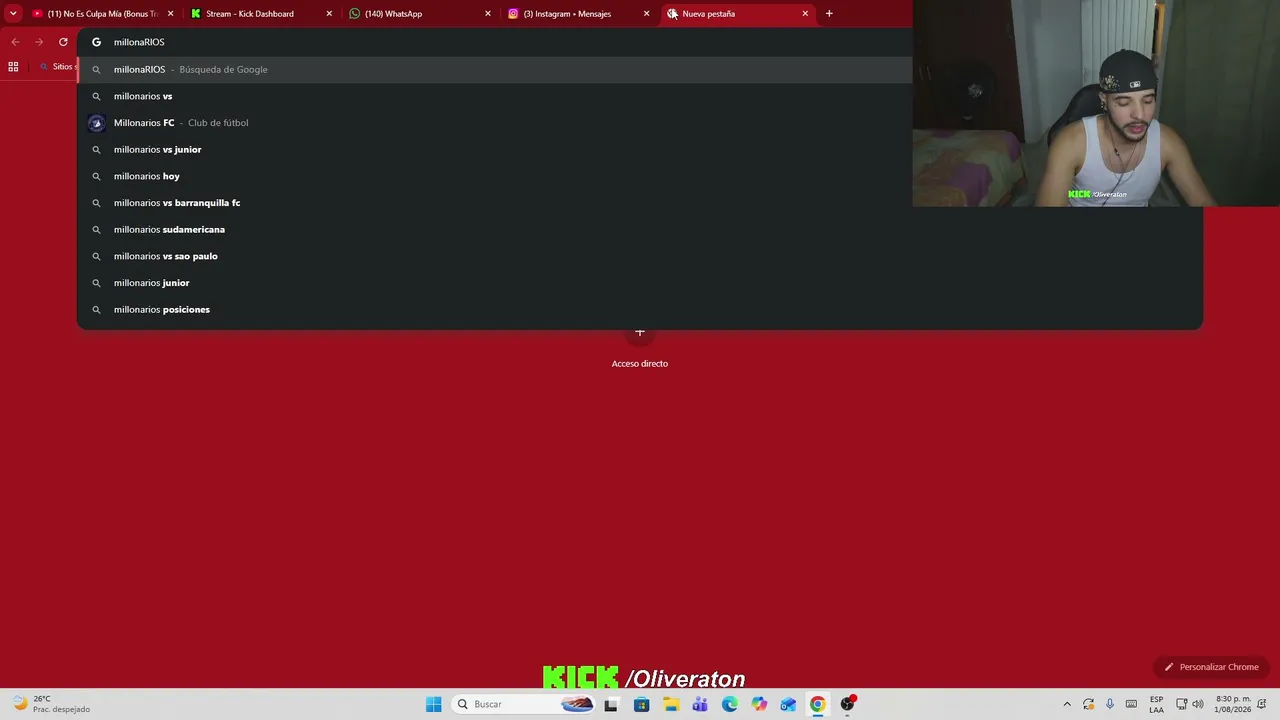Open the 'Sitios' bookmark
Screen dimensions: 1280x720
[x=57, y=67]
